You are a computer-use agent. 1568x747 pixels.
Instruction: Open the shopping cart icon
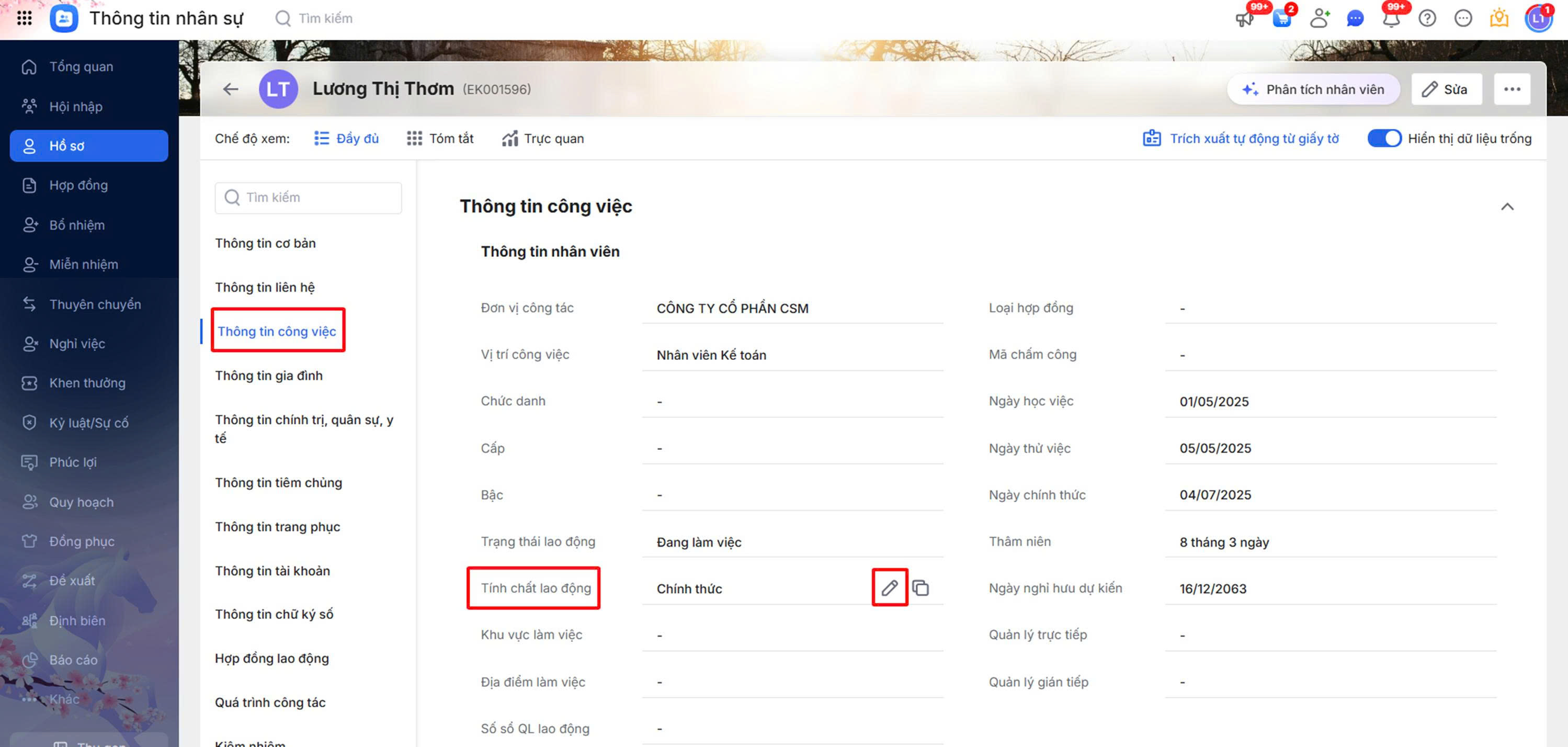click(1282, 19)
